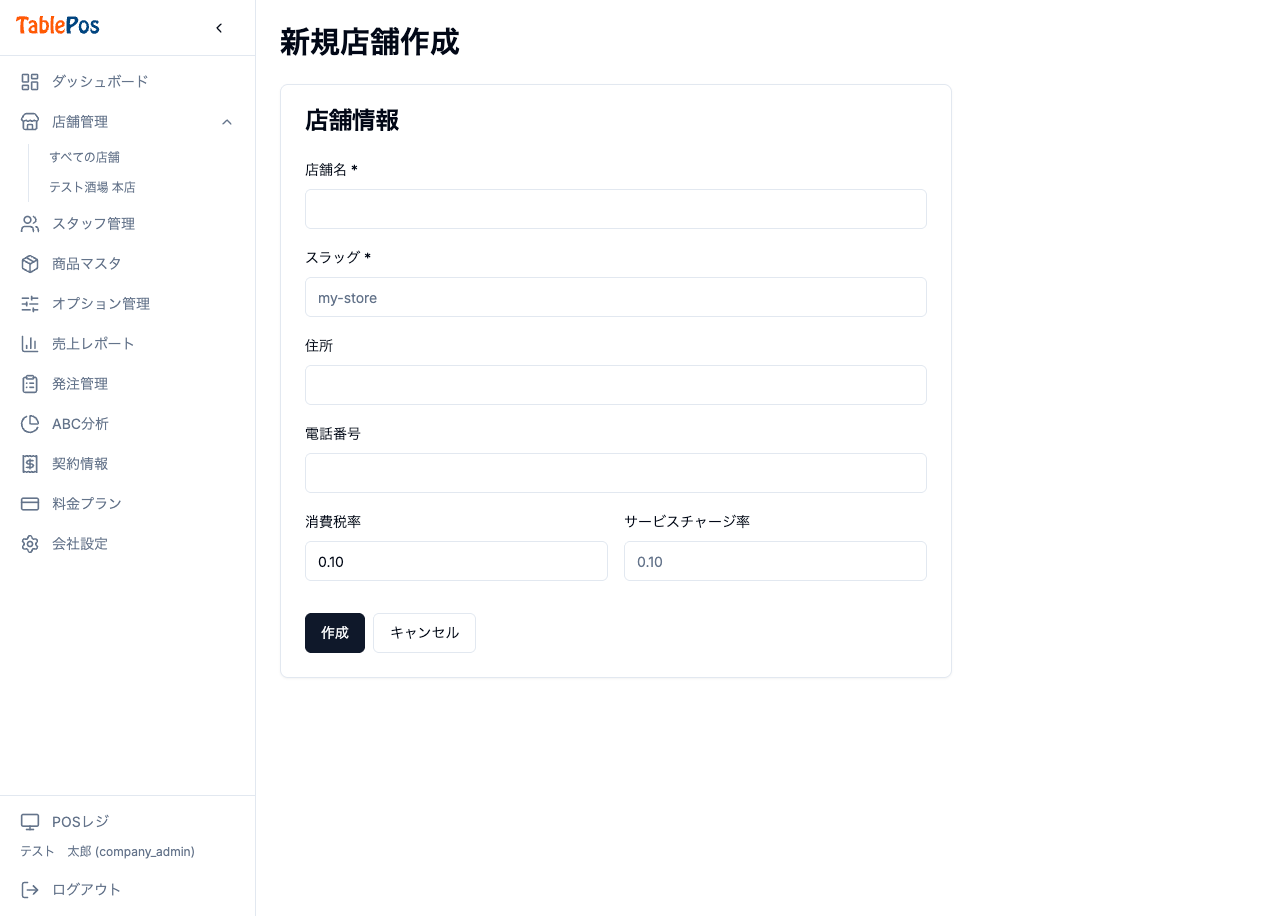Open ダッシュボード in the sidebar
1285x916 pixels.
click(127, 82)
